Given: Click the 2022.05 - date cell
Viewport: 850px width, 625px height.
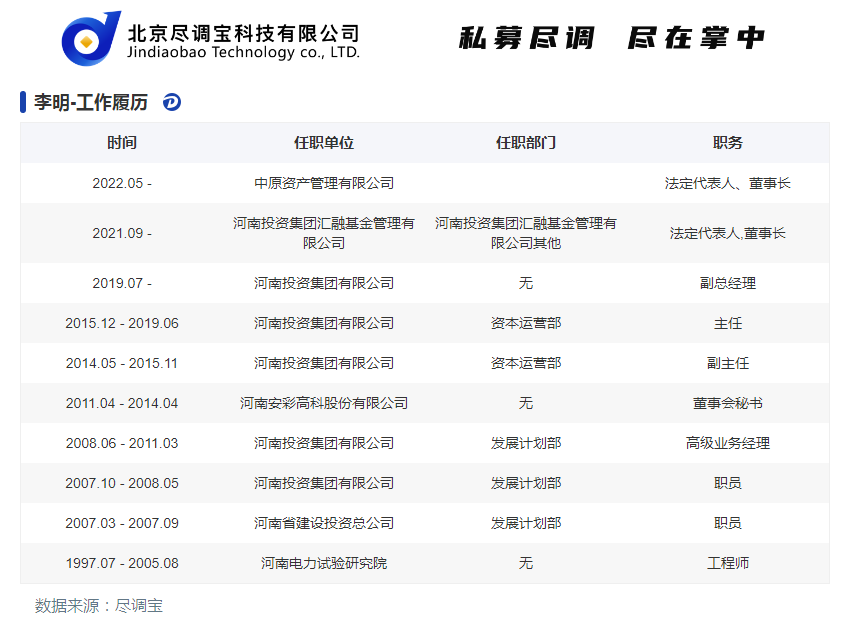Looking at the screenshot, I should (x=122, y=183).
